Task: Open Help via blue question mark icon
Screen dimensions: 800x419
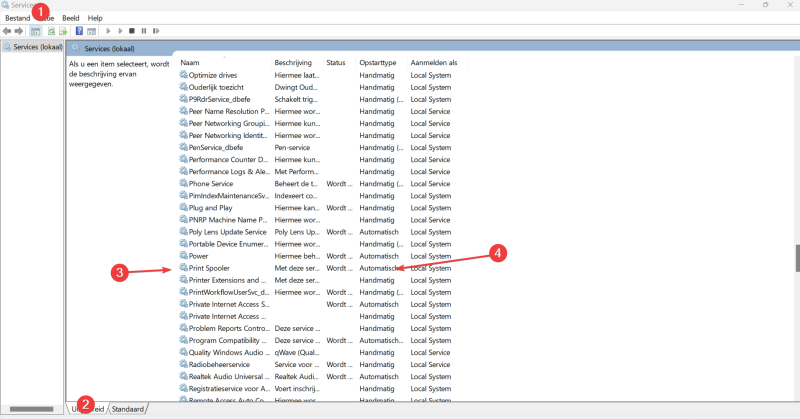Action: [78, 31]
